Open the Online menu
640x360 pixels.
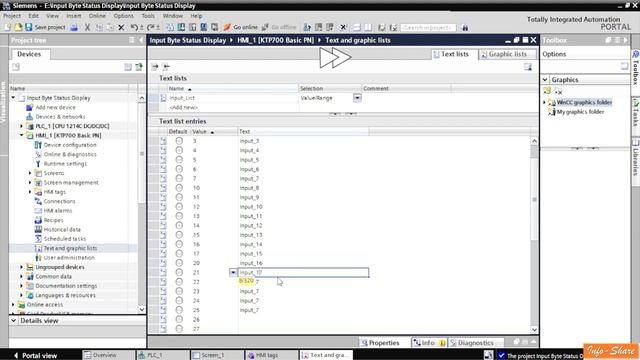point(97,16)
